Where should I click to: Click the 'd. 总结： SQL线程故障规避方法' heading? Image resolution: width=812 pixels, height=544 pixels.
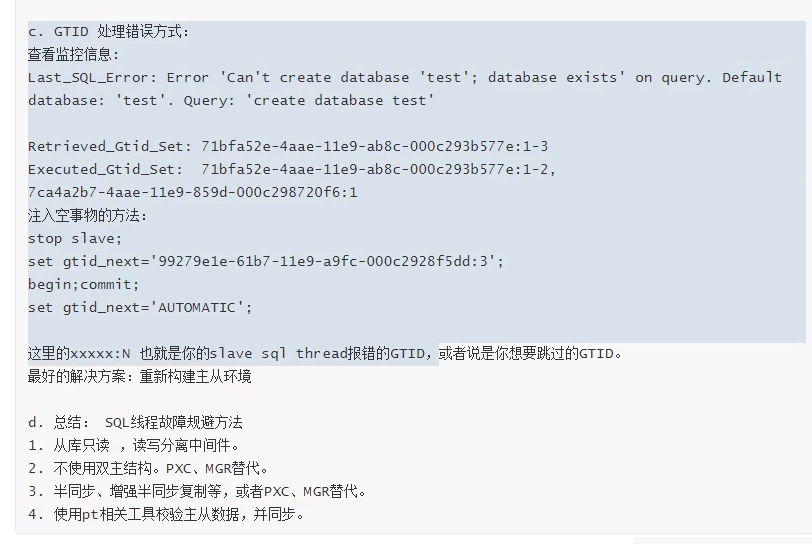pos(135,422)
